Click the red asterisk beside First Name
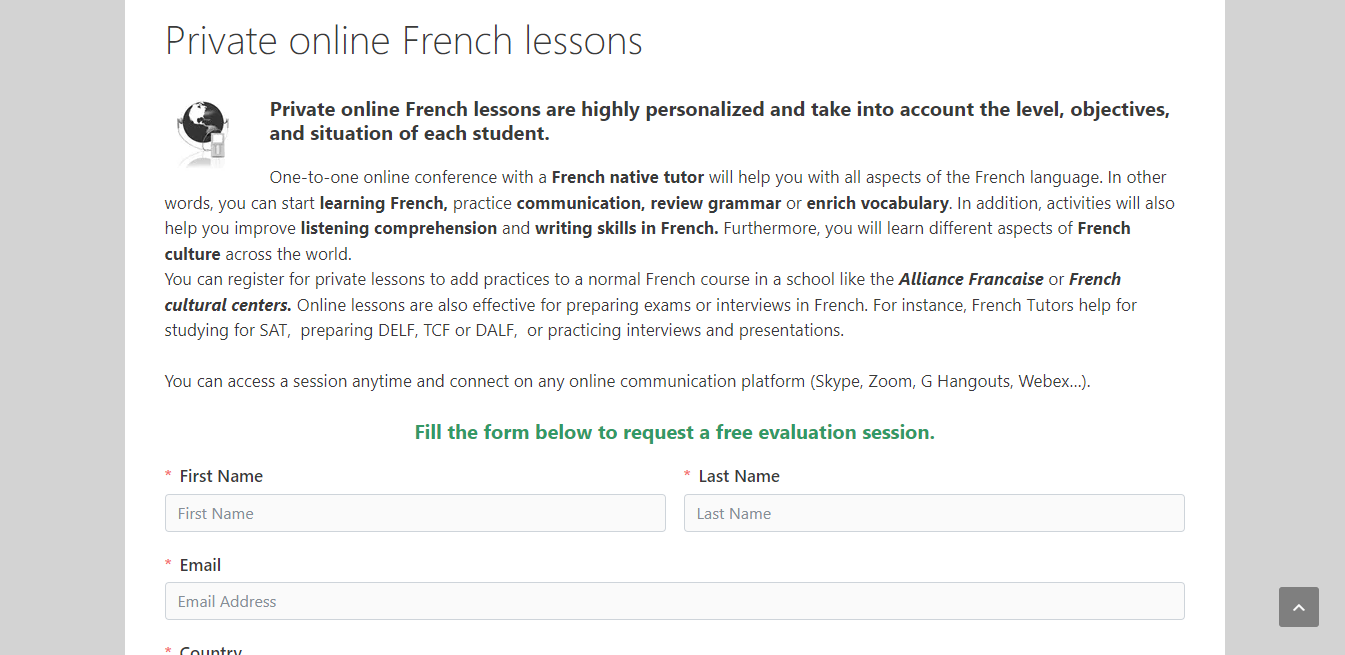This screenshot has width=1345, height=655. tap(168, 477)
